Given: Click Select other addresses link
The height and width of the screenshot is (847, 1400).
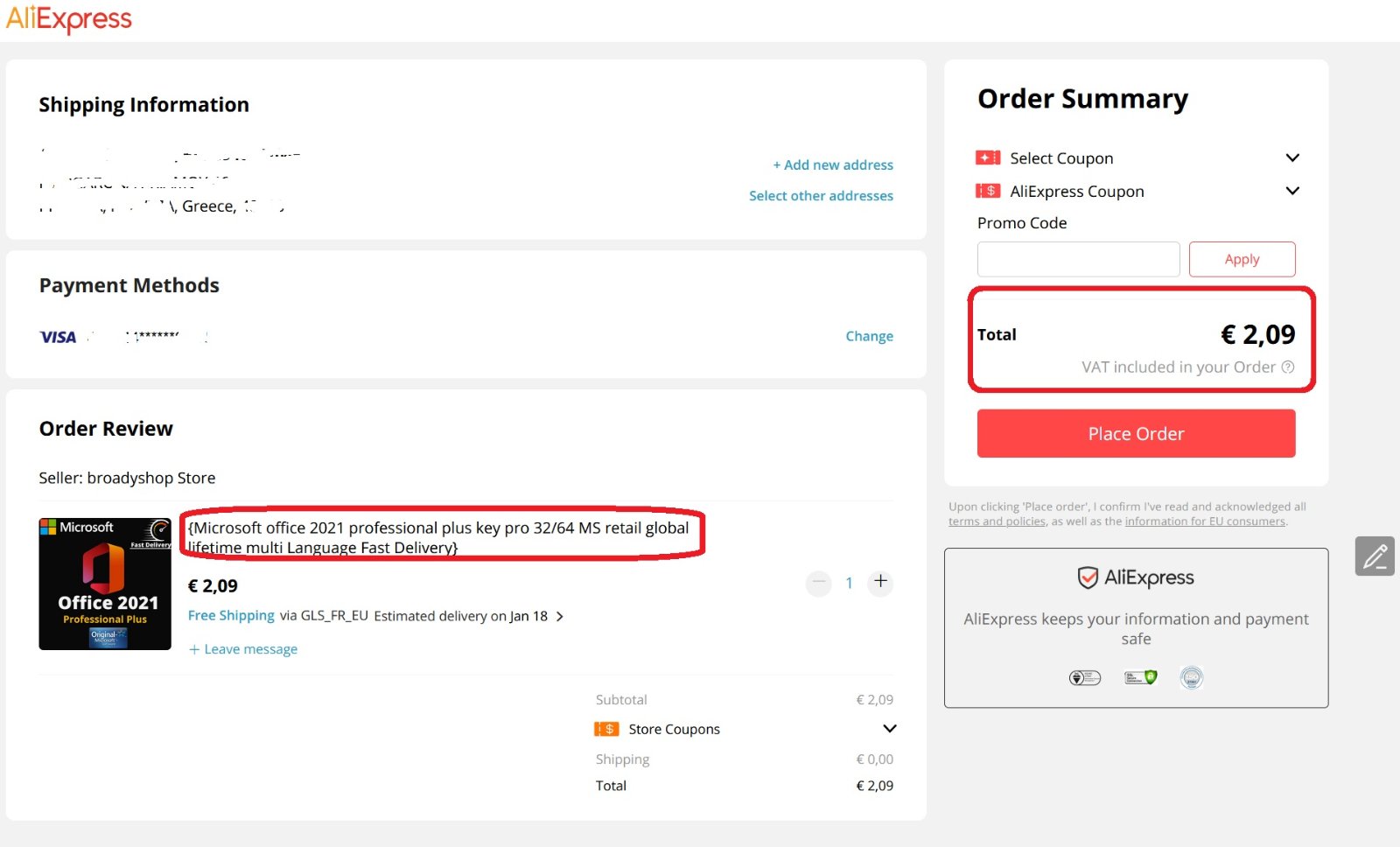Looking at the screenshot, I should click(x=821, y=196).
